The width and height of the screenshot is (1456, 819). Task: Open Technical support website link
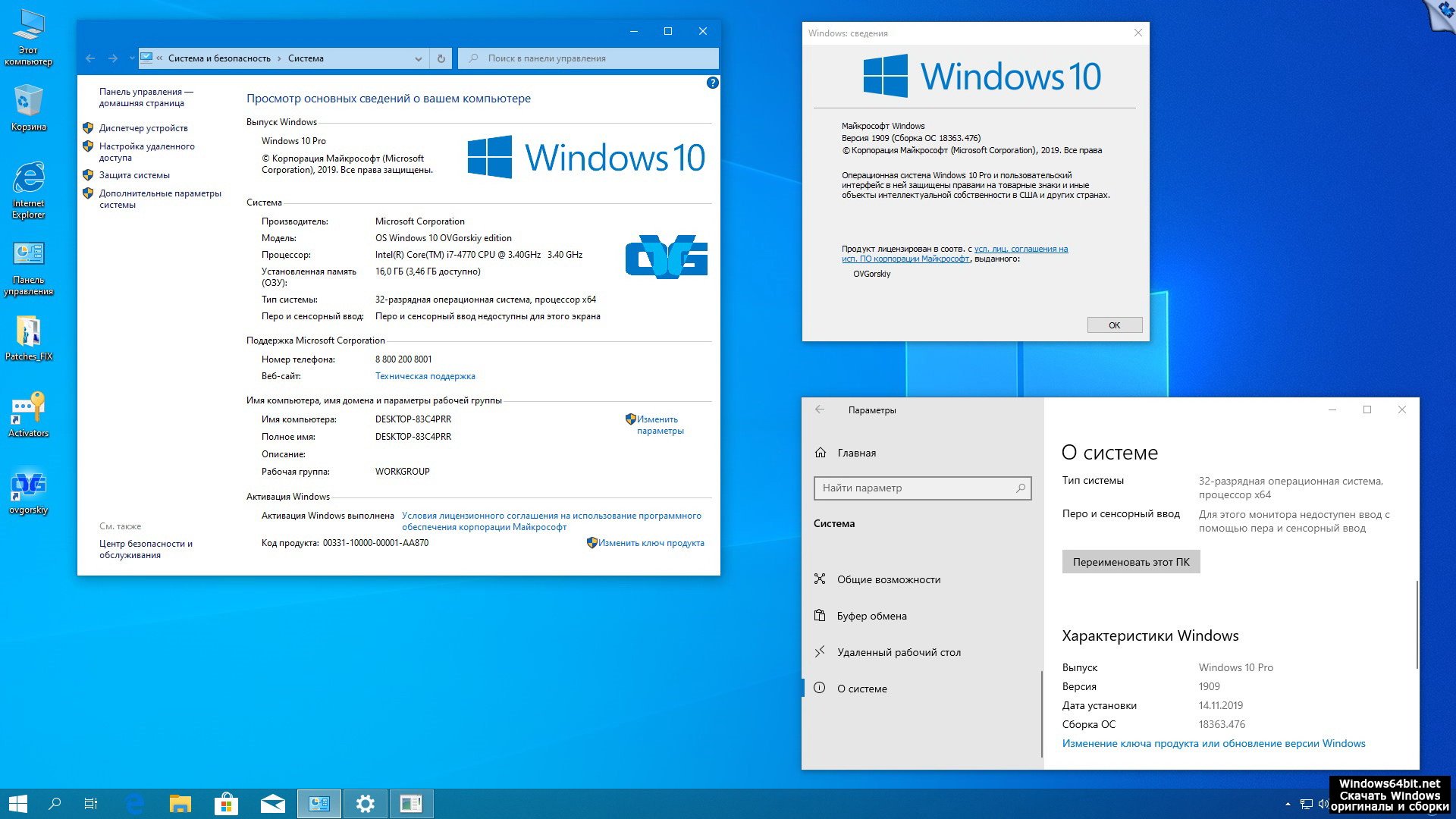pyautogui.click(x=425, y=376)
